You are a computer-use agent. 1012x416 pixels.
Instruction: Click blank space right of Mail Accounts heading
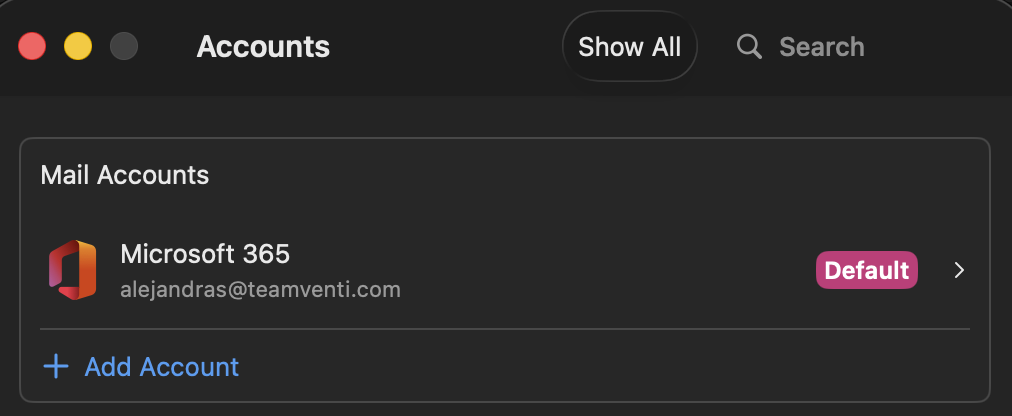(x=600, y=175)
